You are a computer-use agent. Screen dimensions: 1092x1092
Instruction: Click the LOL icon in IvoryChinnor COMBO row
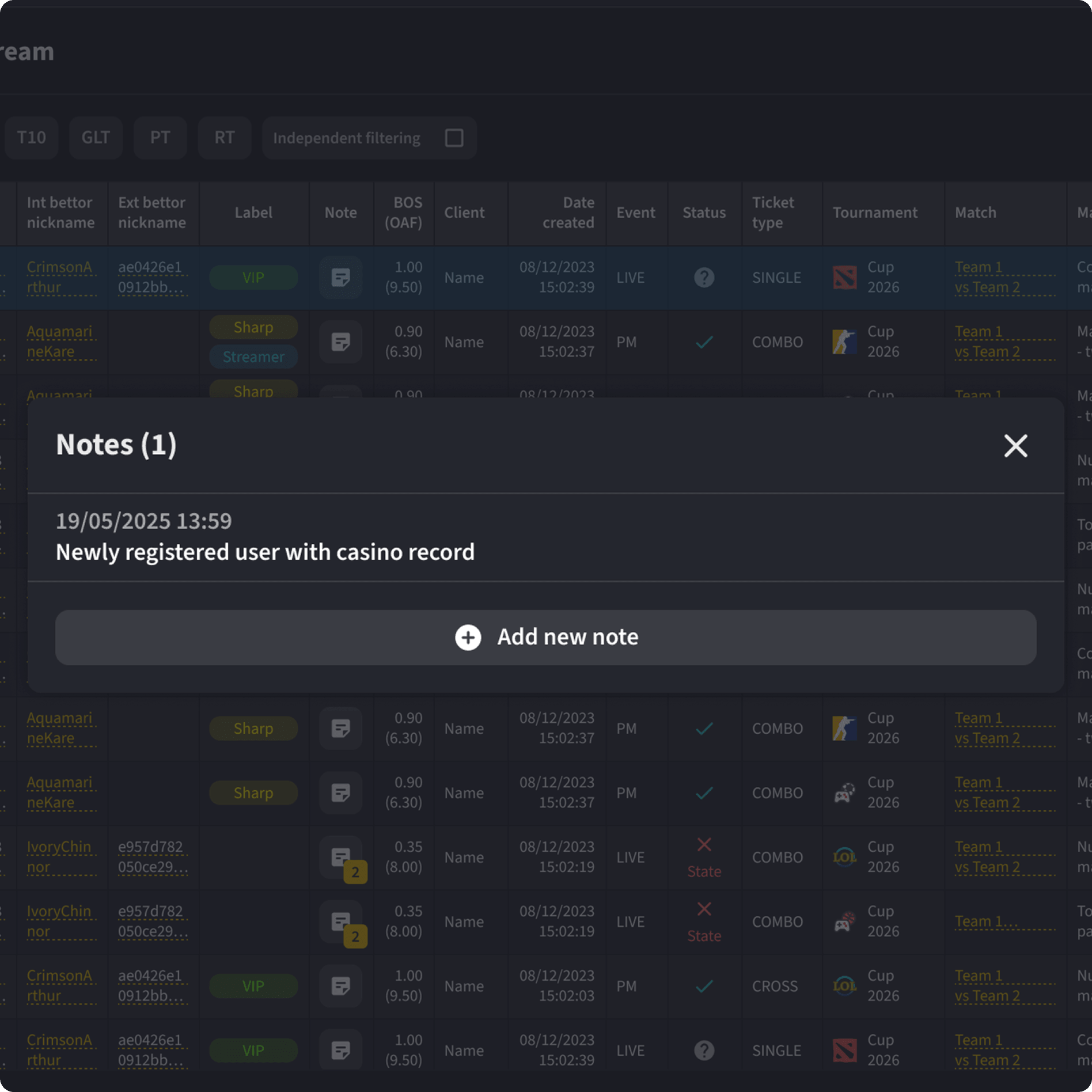(x=844, y=858)
